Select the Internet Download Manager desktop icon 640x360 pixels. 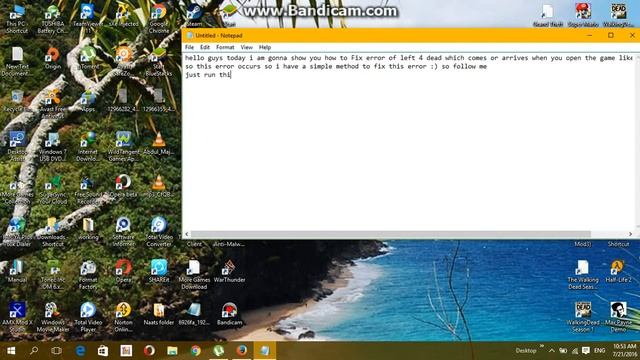(88, 146)
